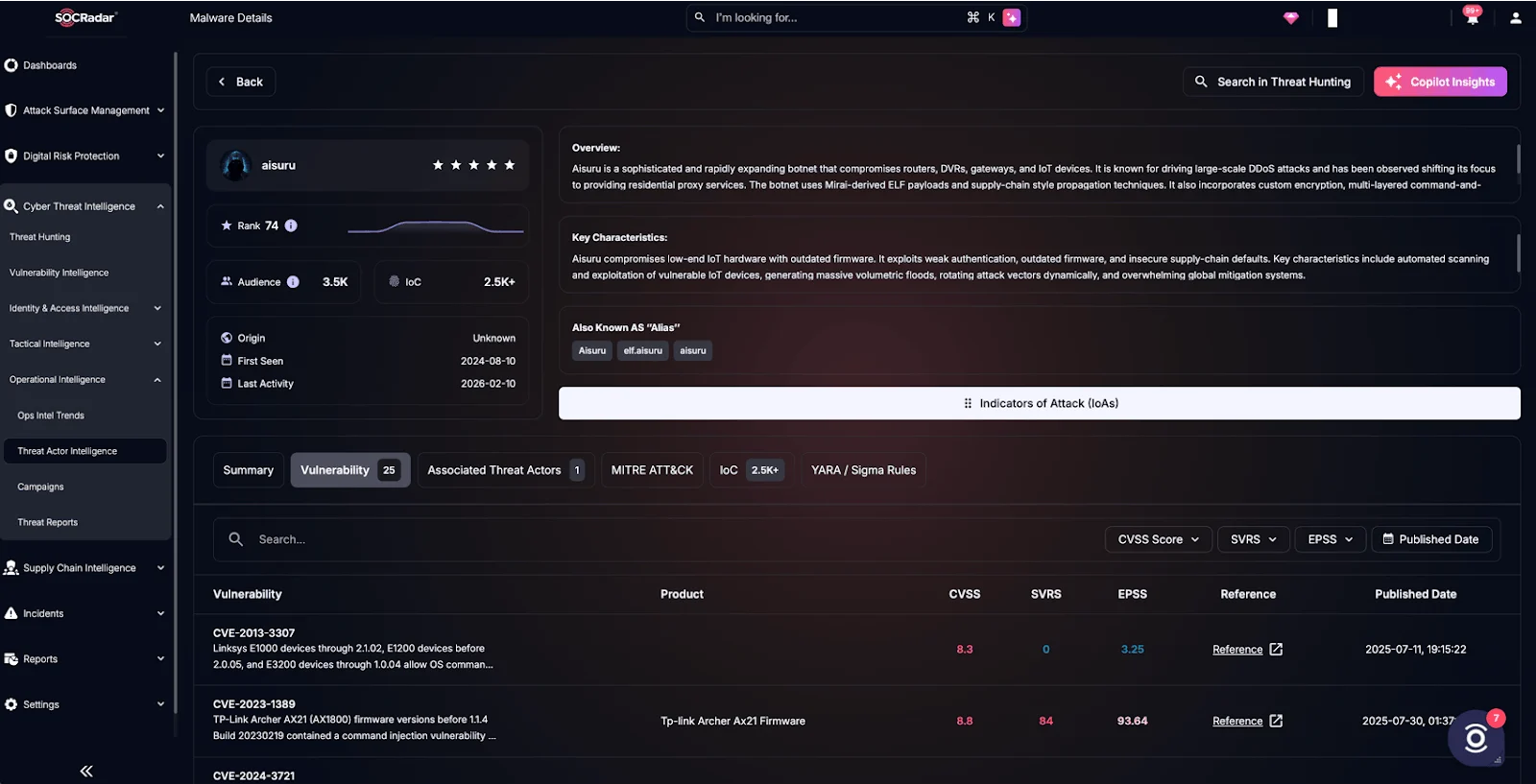Open the YARA / Sigma Rules tab
Image resolution: width=1536 pixels, height=784 pixels.
point(863,470)
